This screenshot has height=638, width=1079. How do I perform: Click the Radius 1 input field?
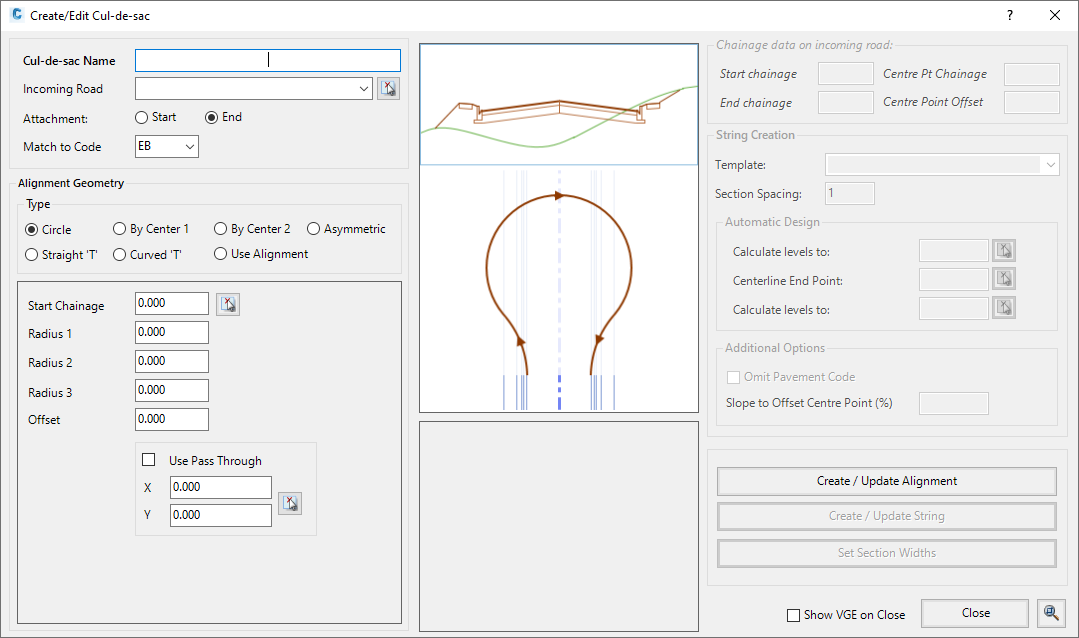171,332
